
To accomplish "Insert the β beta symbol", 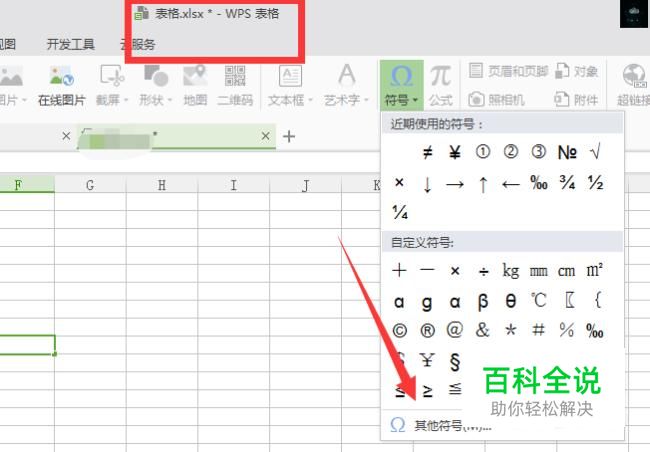I will 483,302.
